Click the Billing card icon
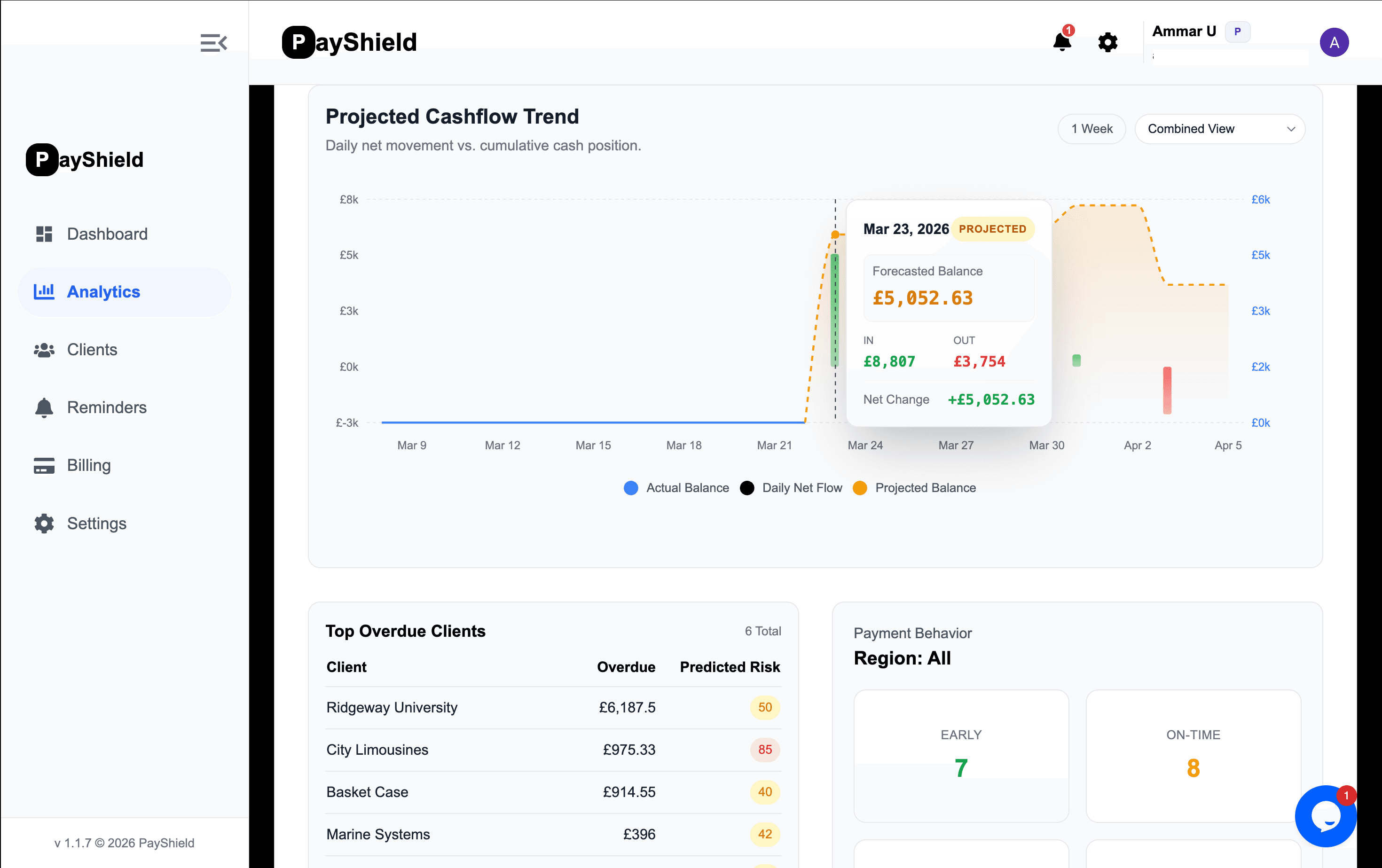This screenshot has width=1382, height=868. pyautogui.click(x=44, y=465)
